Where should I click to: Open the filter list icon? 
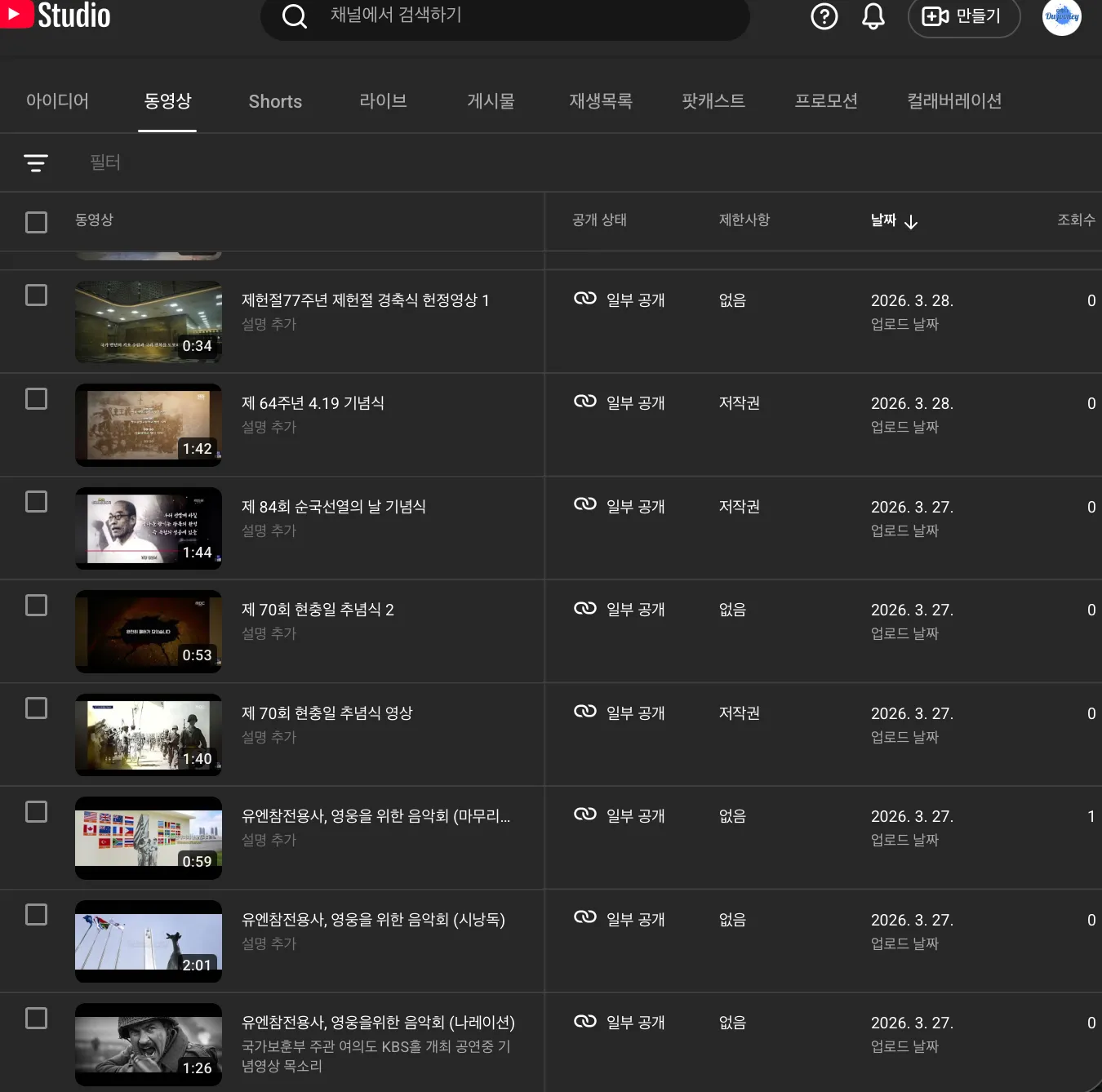pyautogui.click(x=35, y=163)
